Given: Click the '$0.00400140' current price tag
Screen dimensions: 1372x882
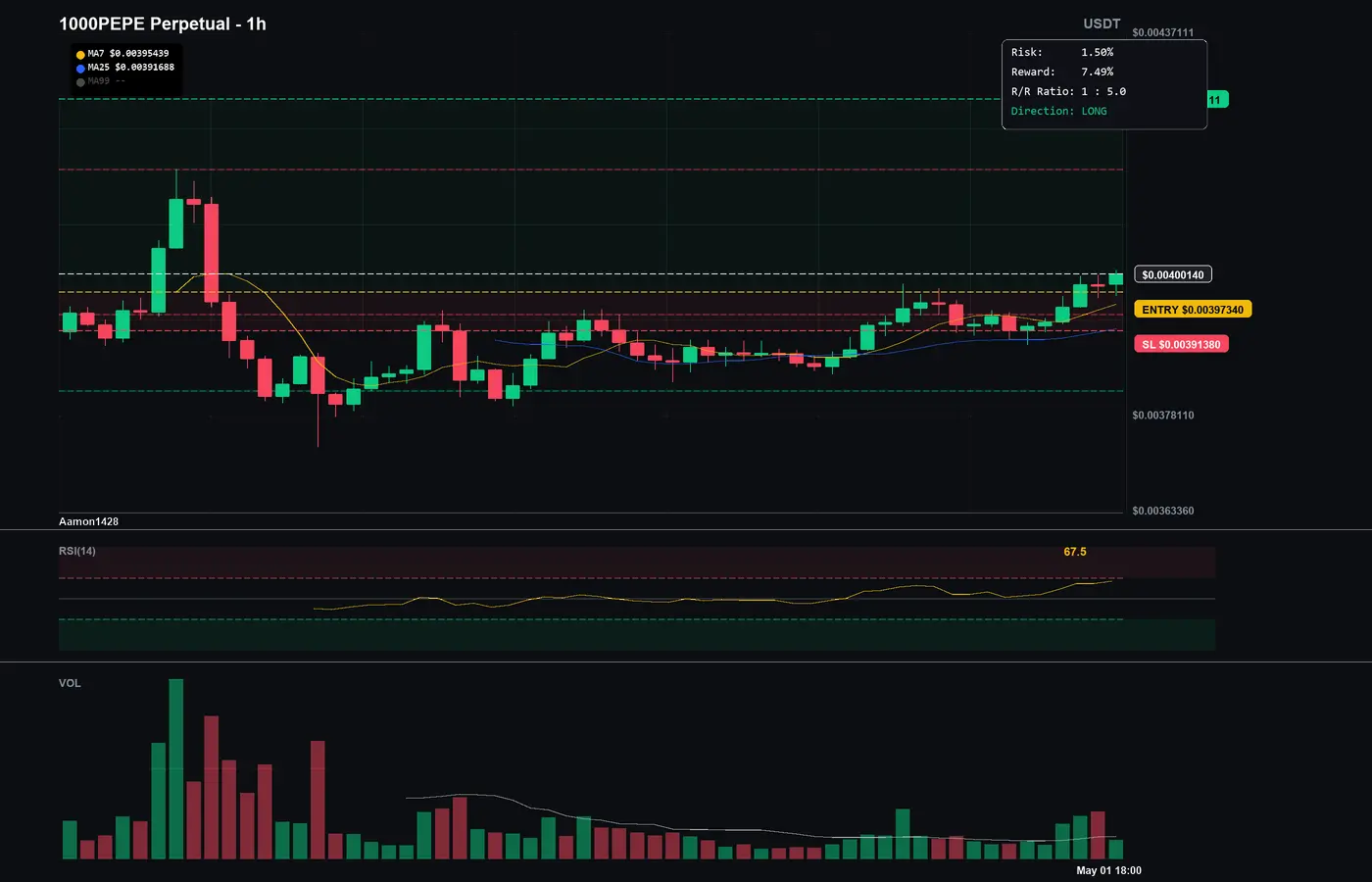Looking at the screenshot, I should pos(1173,275).
